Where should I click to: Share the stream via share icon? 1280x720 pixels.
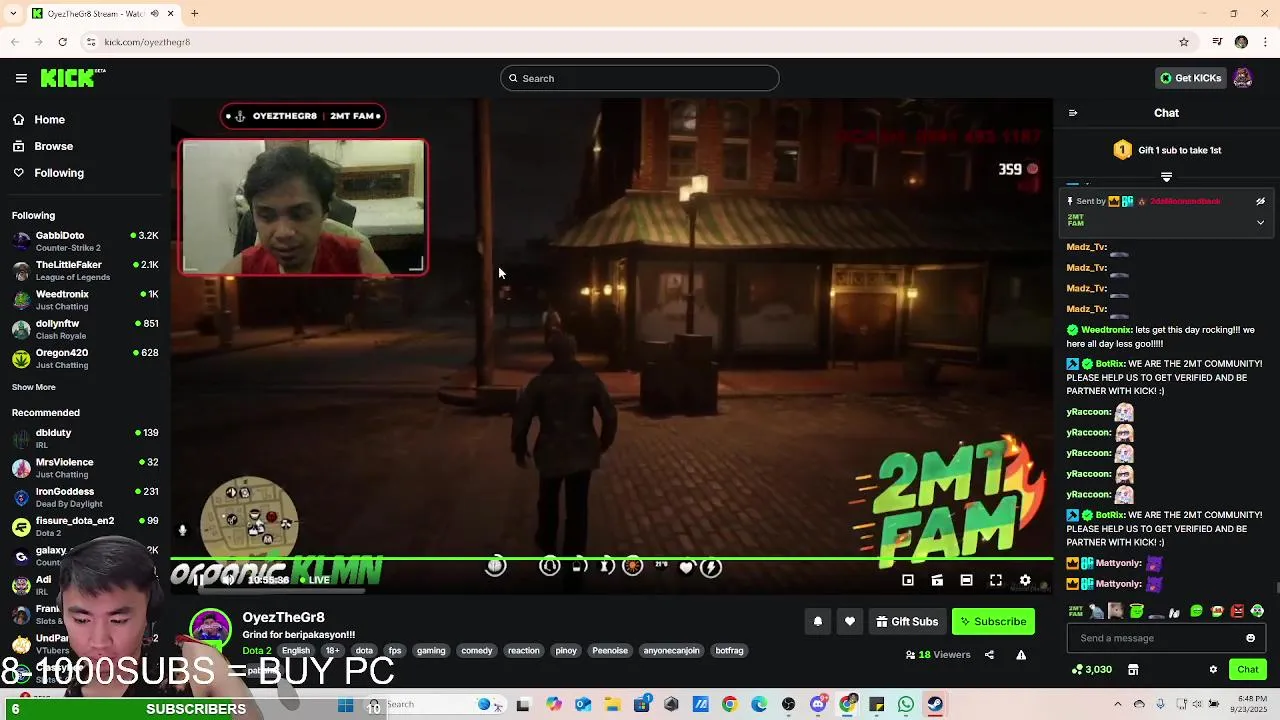click(x=989, y=655)
